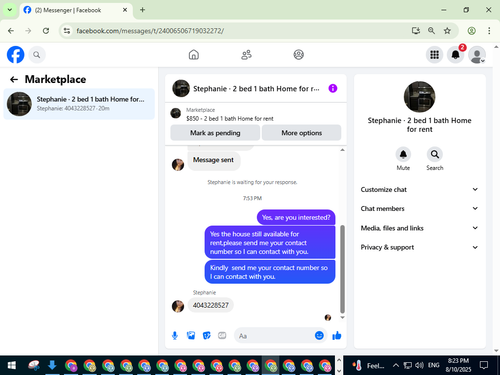Open Windows Start button
The height and width of the screenshot is (375, 500).
click(x=12, y=365)
